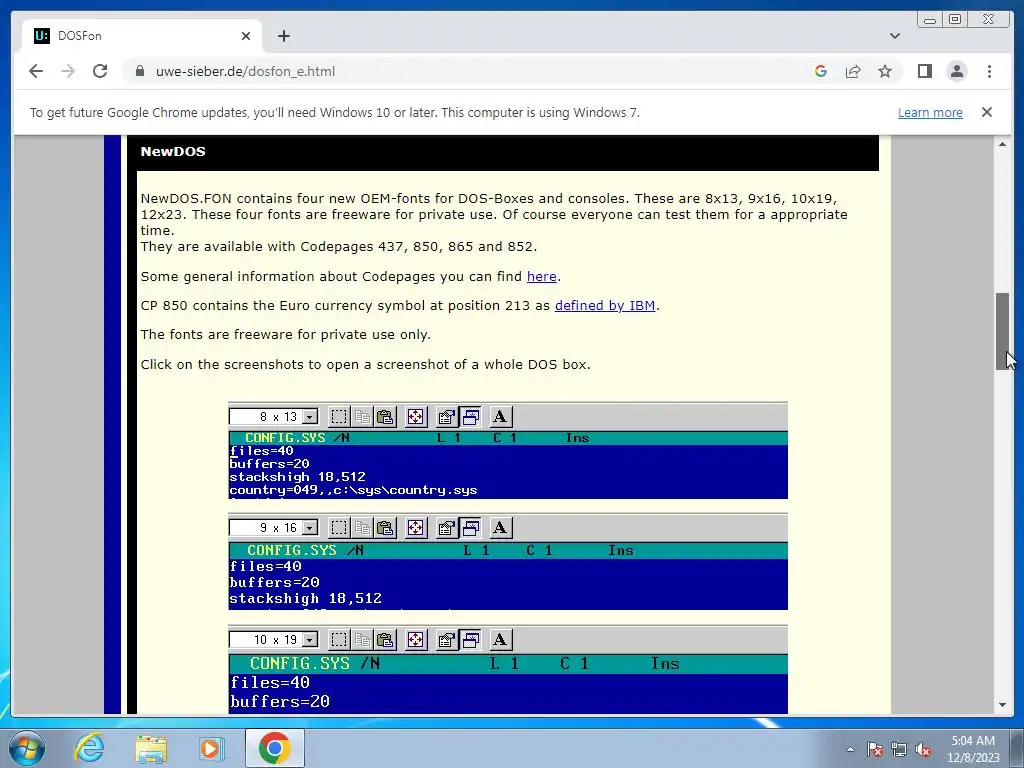Click the Mark icon in 8 x 13 toolbar
This screenshot has width=1024, height=768.
(339, 417)
